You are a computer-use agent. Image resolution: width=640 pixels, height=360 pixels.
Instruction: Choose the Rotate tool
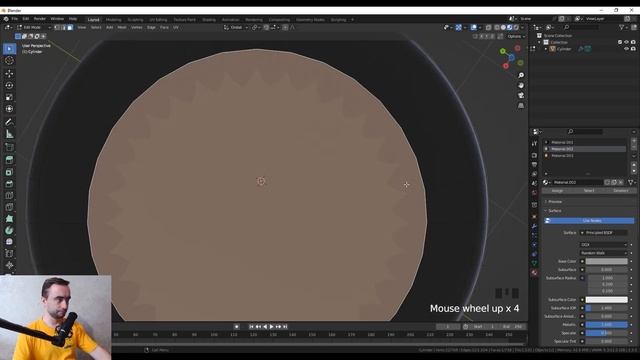[9, 85]
